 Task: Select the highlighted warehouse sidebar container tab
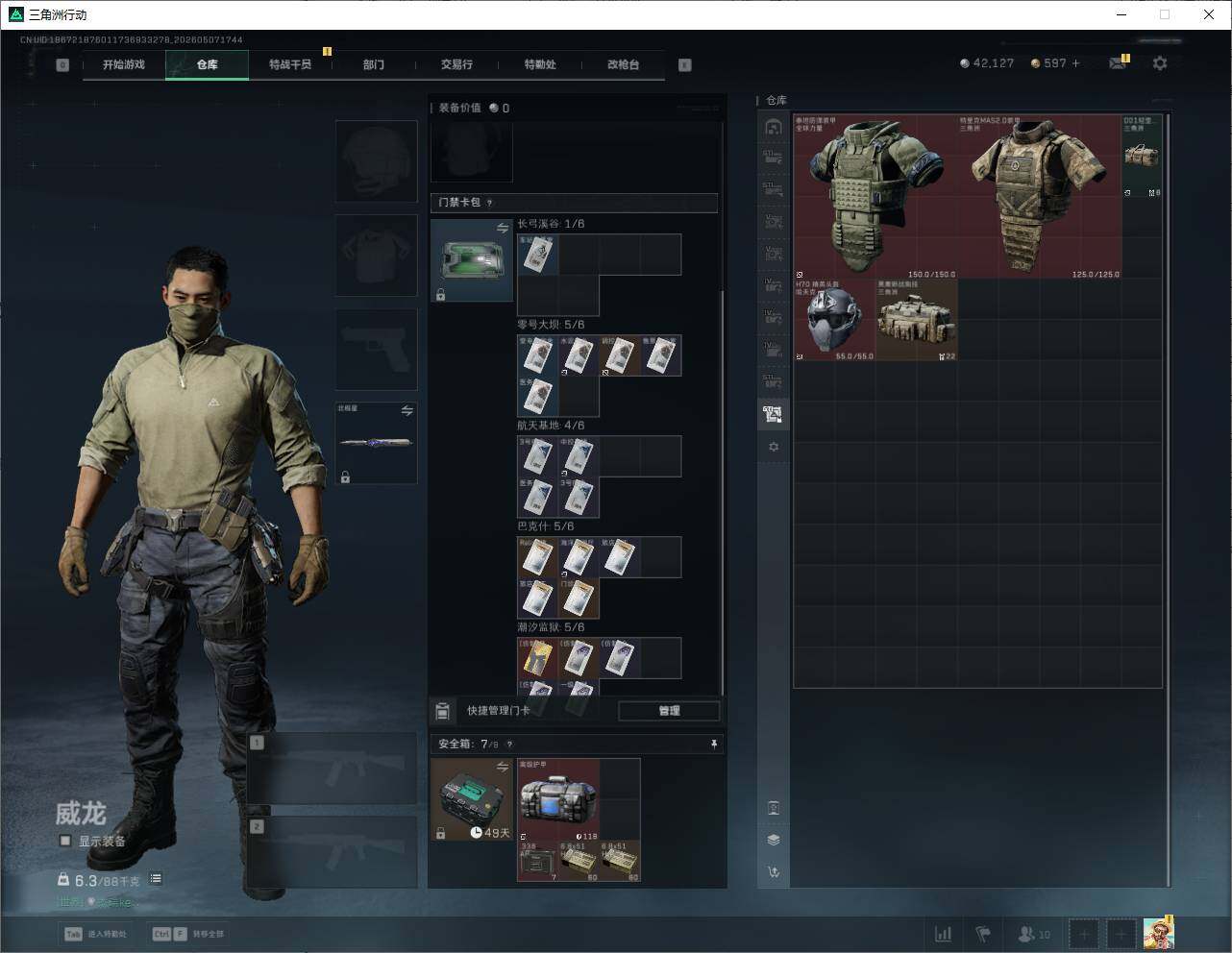(773, 414)
